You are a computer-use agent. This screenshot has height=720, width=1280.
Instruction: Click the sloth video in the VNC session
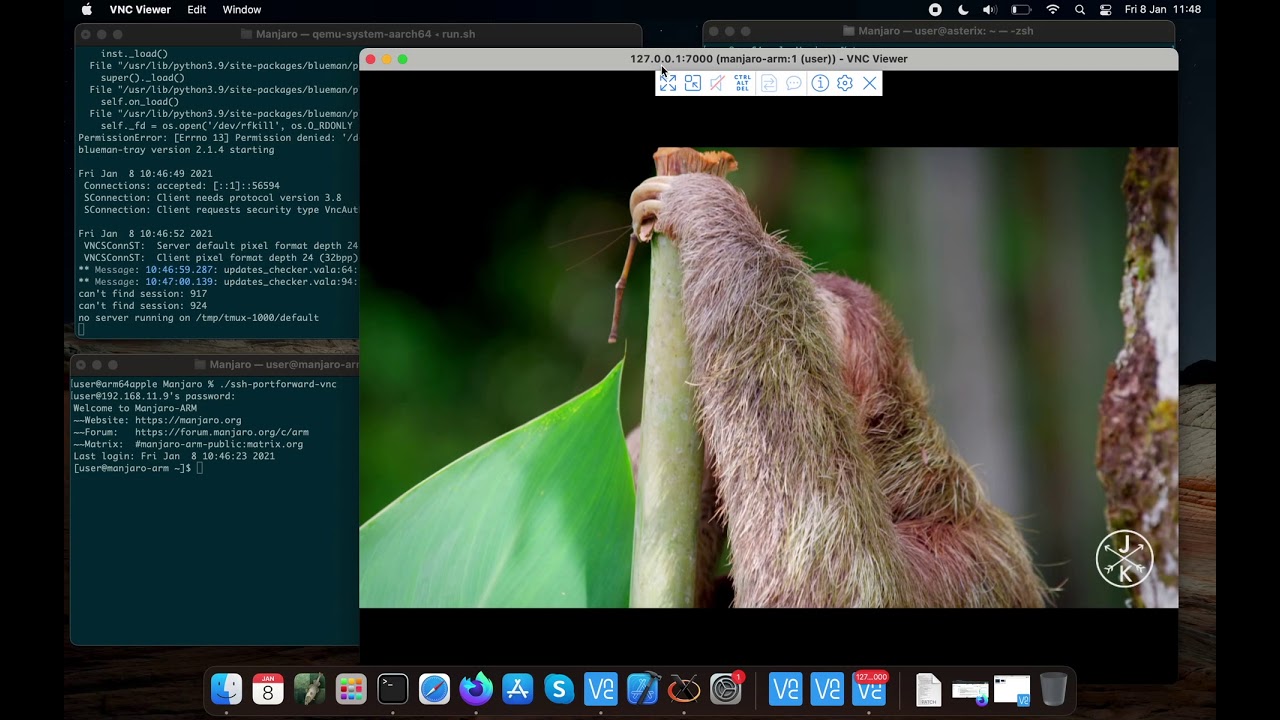tap(768, 378)
